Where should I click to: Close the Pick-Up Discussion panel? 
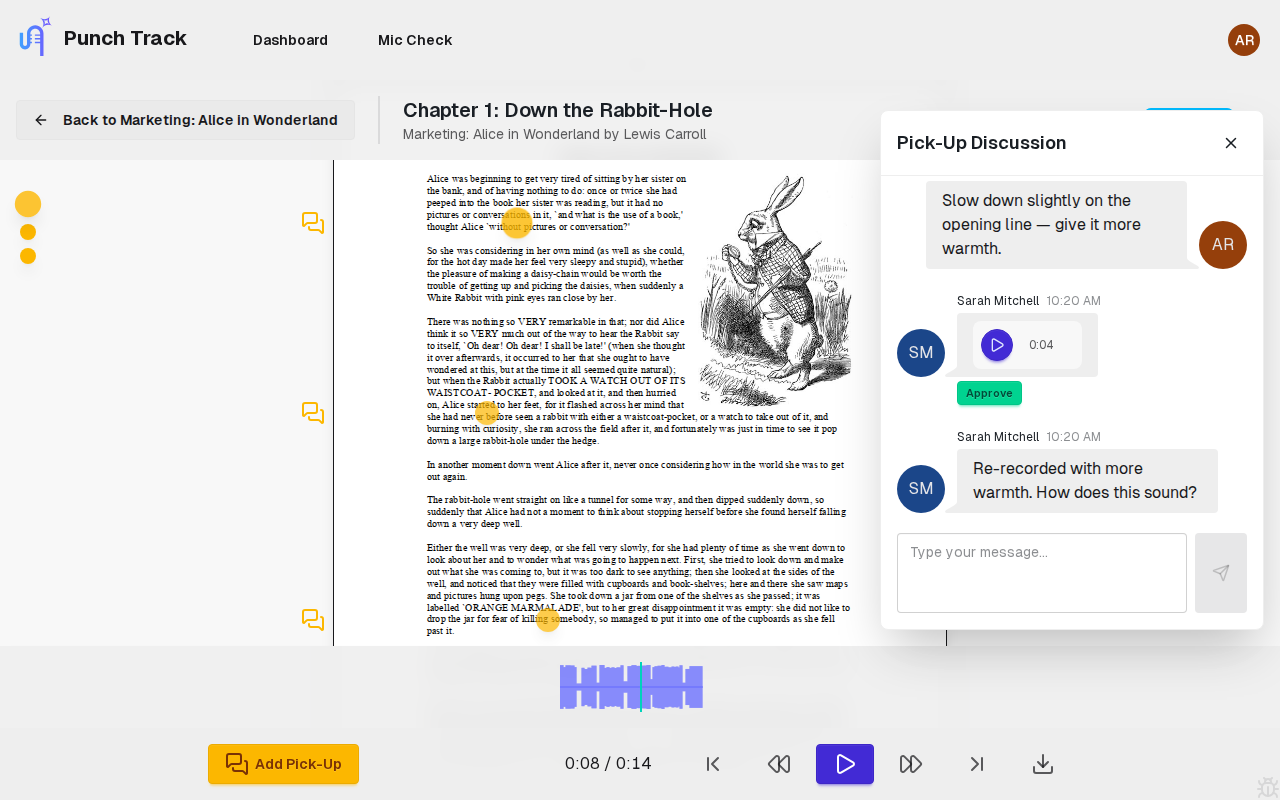[1231, 143]
